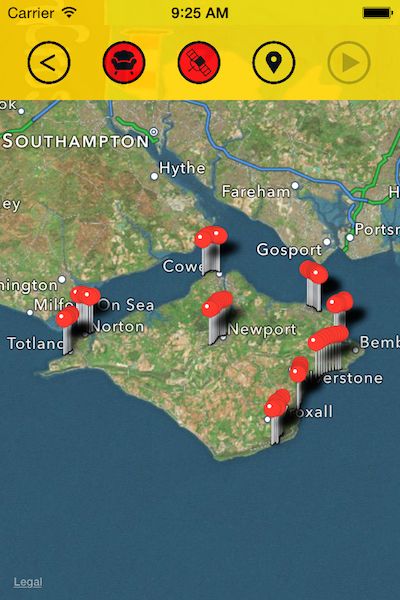Toggle the red armchair icon
This screenshot has width=400, height=600.
(x=124, y=62)
